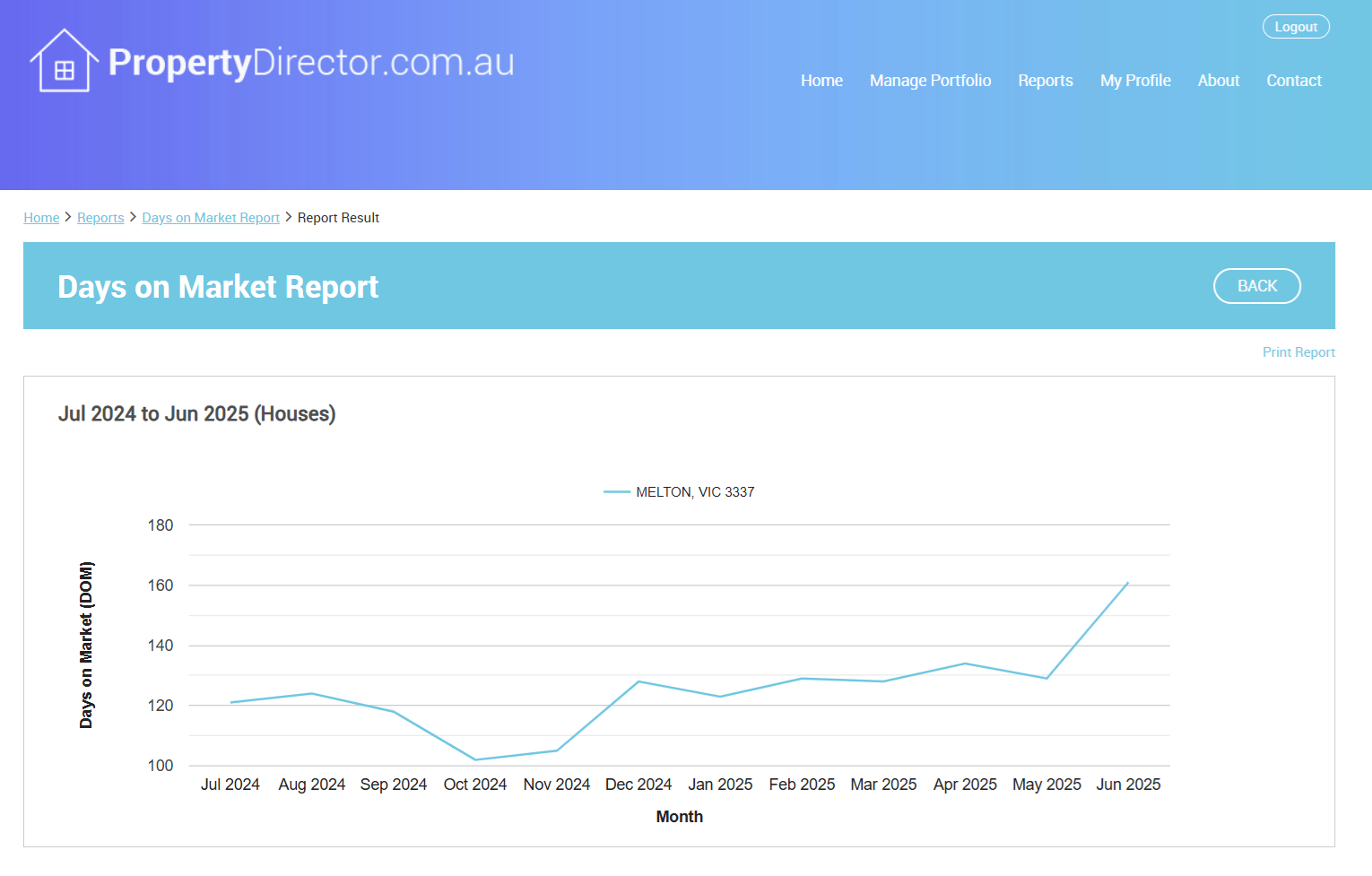Click the 180 y-axis value

click(x=161, y=525)
